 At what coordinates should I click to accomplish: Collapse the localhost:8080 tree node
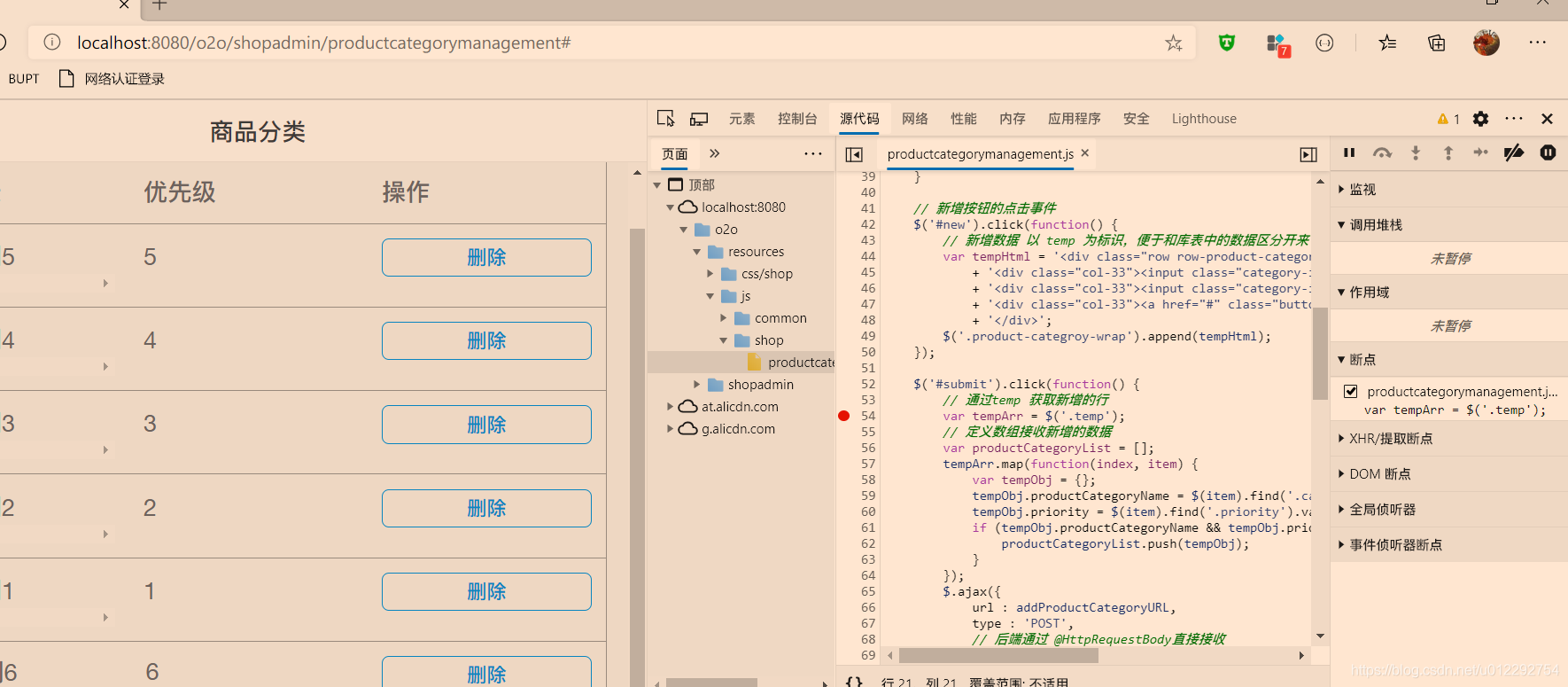pyautogui.click(x=671, y=207)
